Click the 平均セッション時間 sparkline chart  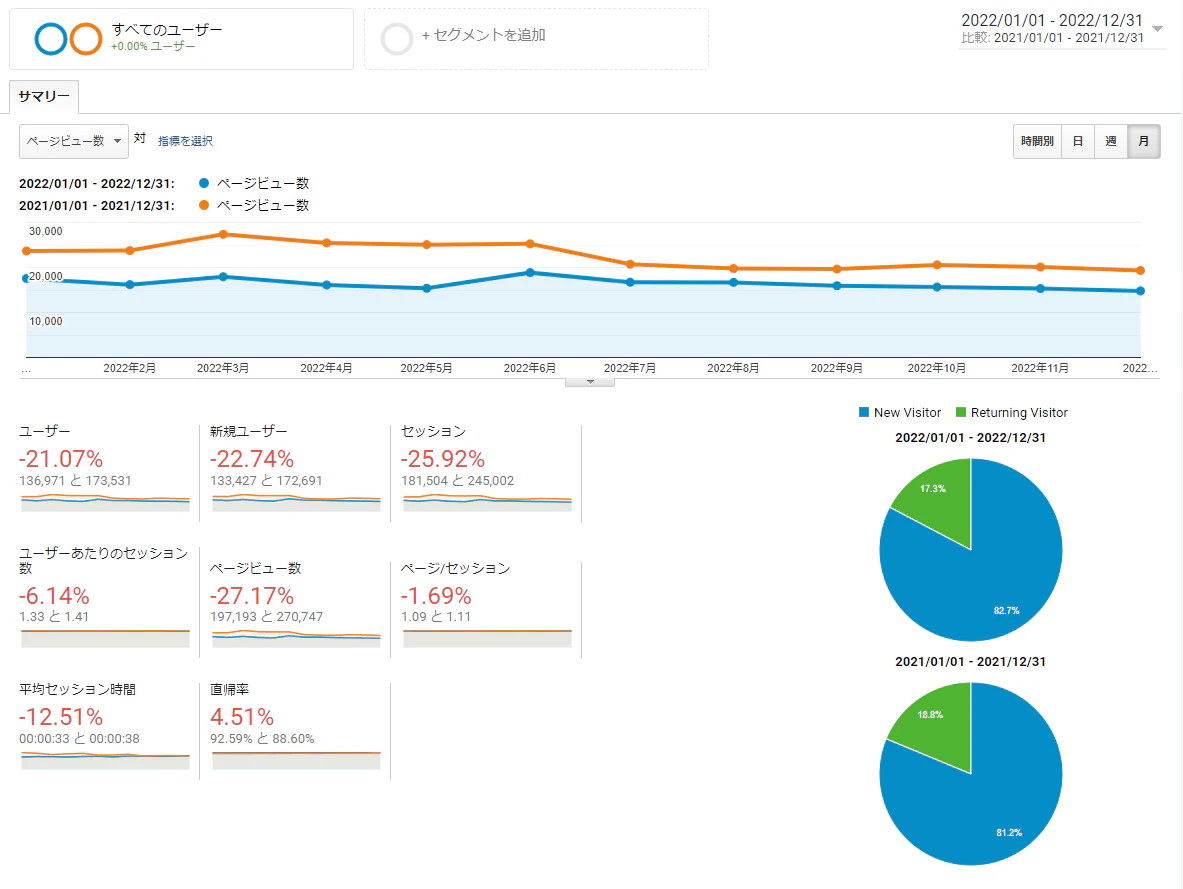tap(105, 760)
